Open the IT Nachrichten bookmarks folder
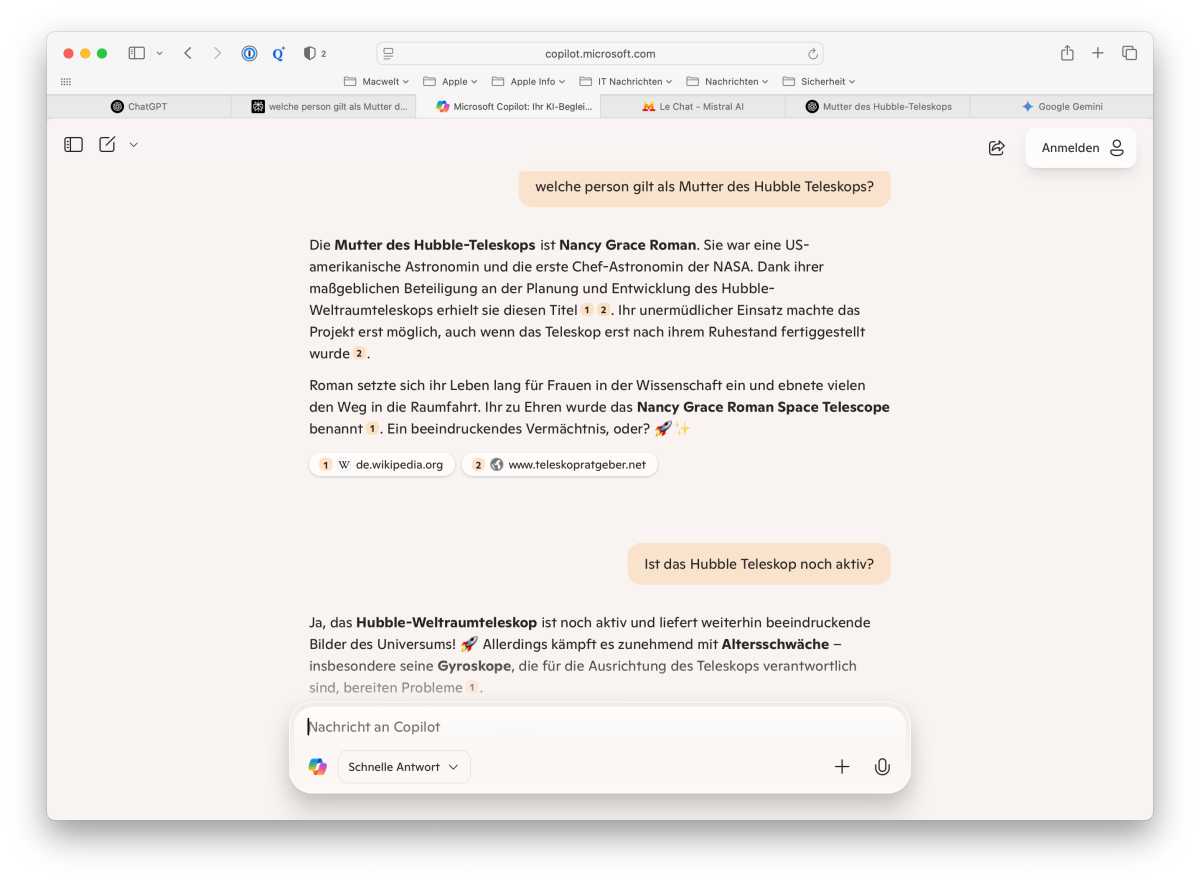This screenshot has width=1200, height=882. point(626,82)
